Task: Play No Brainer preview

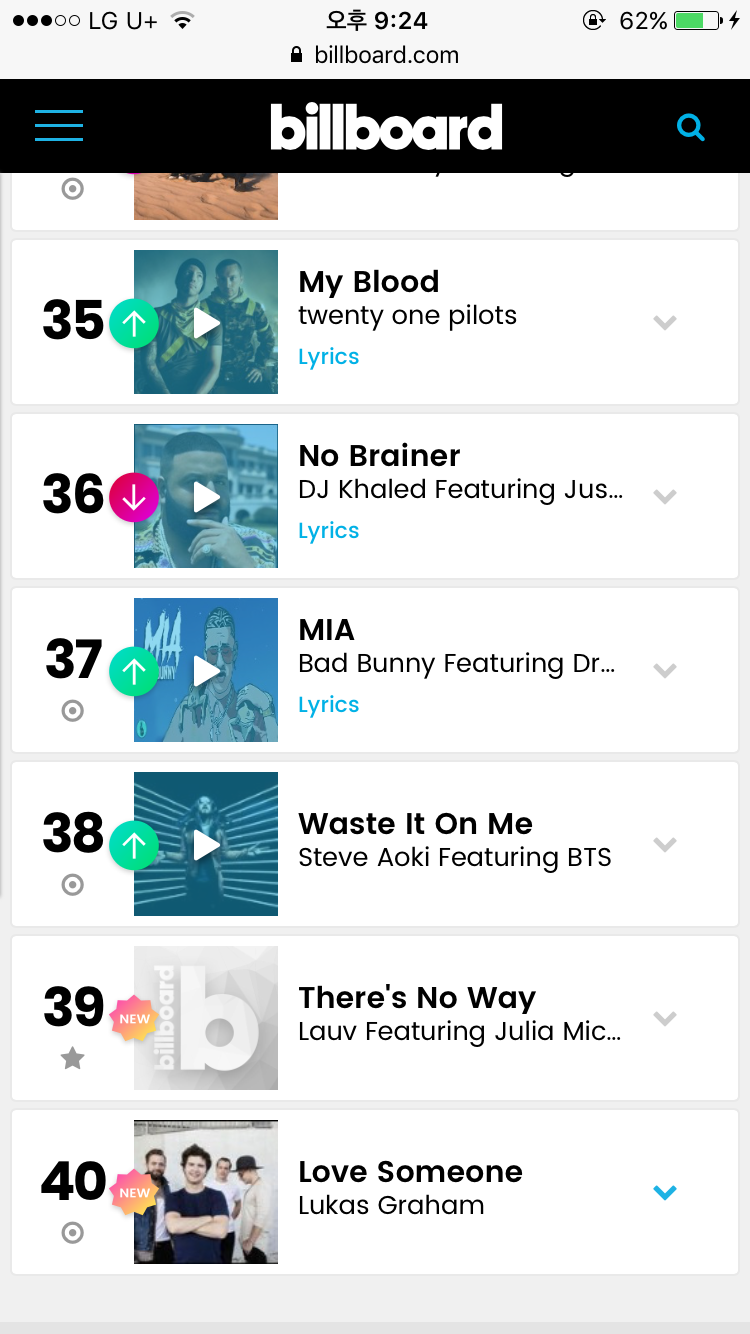Action: [x=207, y=496]
